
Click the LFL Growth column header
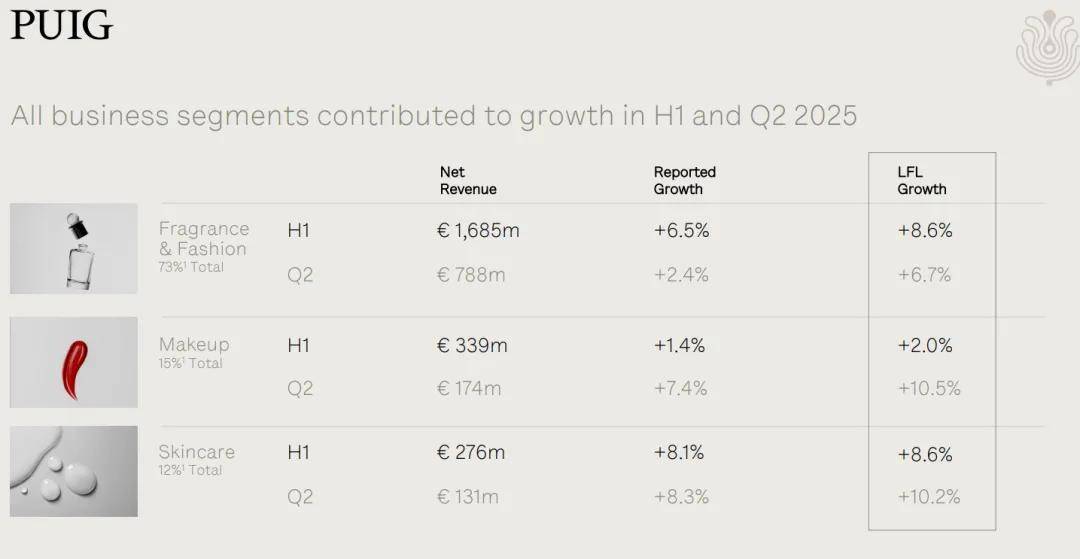click(x=921, y=180)
